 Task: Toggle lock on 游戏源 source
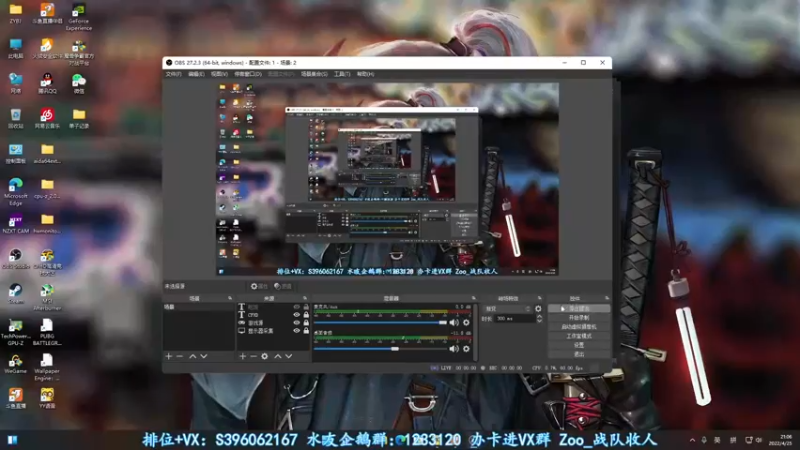click(306, 322)
